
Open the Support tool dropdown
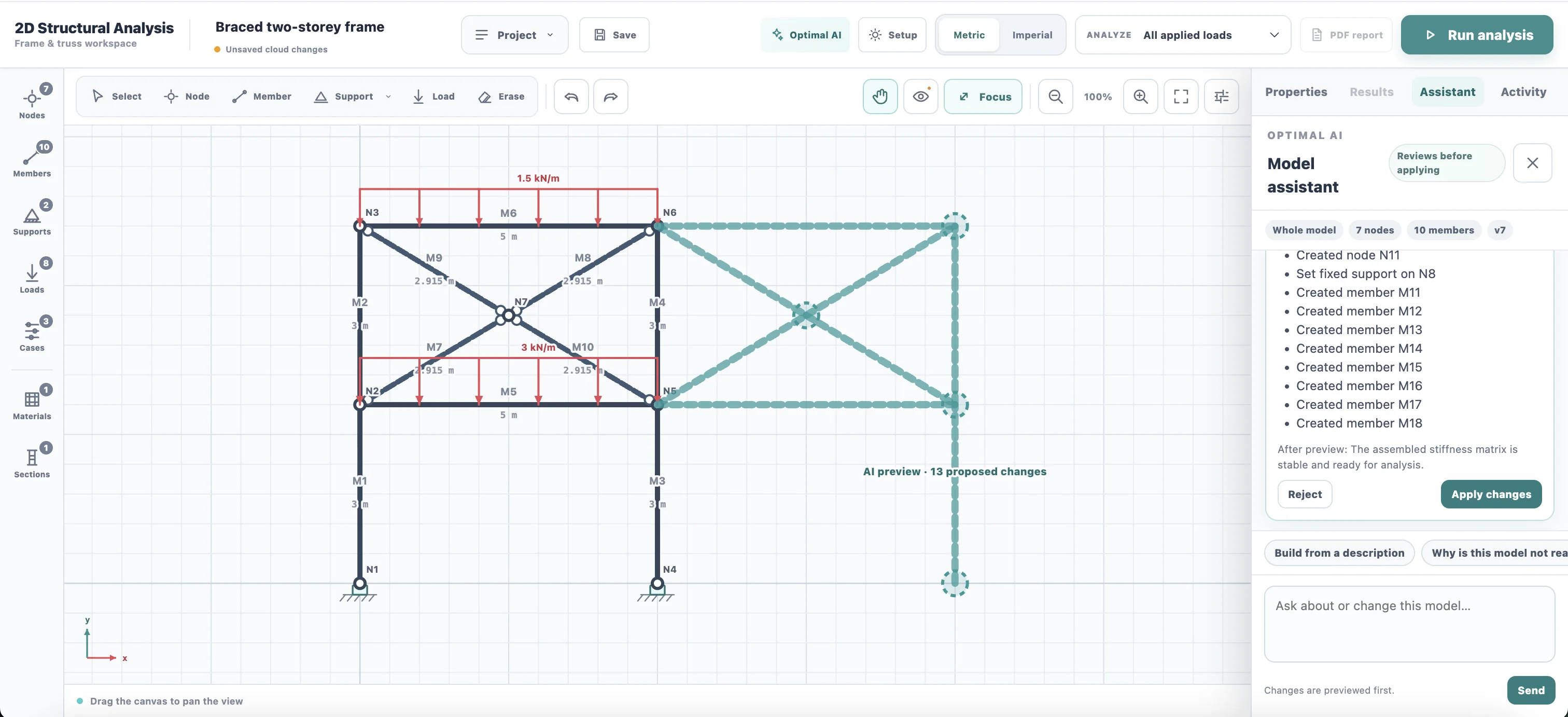click(388, 96)
